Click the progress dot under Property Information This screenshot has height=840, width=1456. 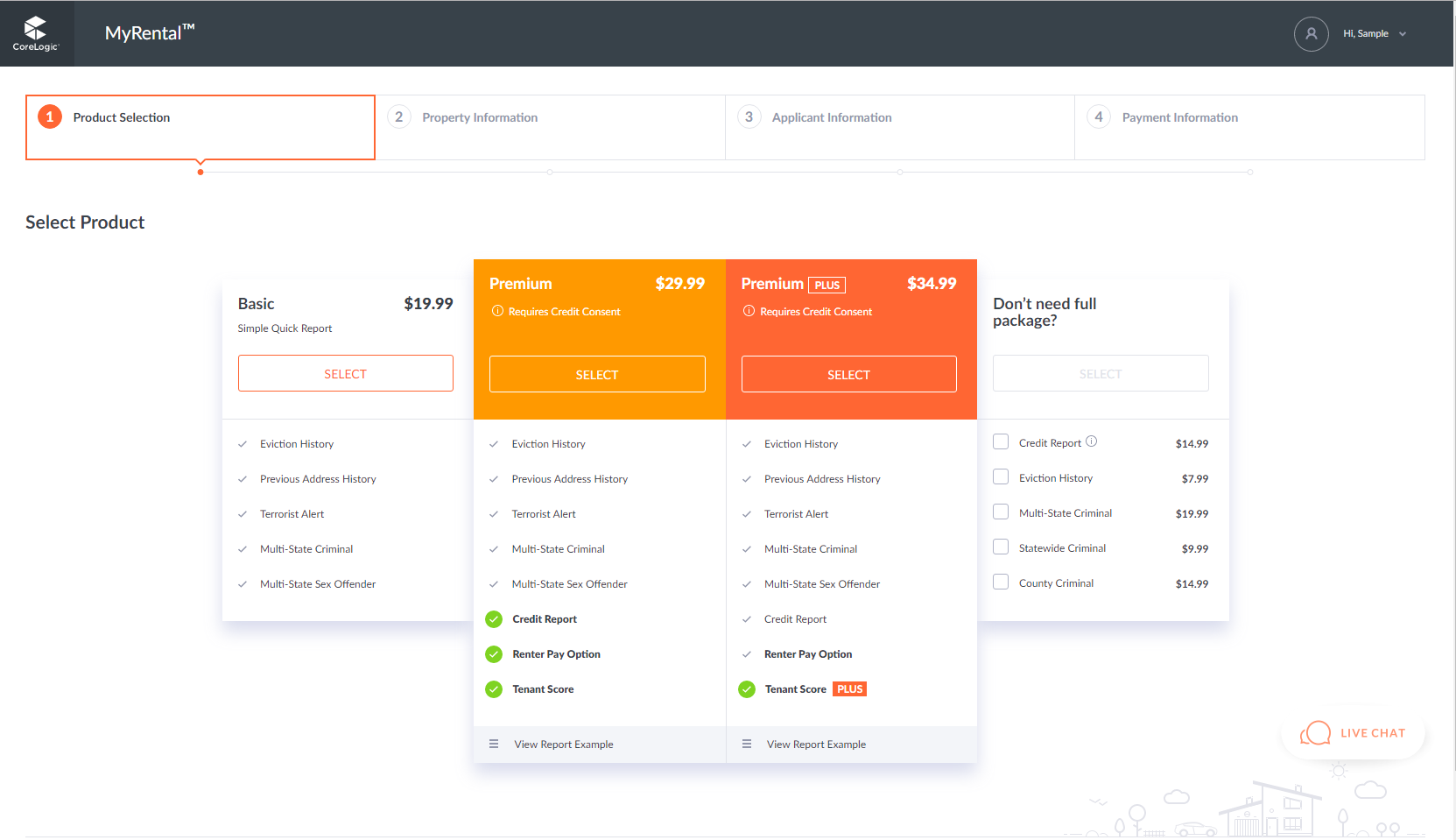pyautogui.click(x=550, y=172)
